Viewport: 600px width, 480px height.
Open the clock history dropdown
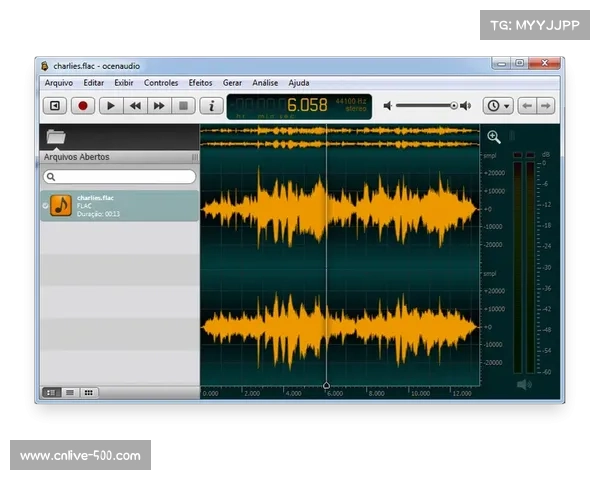tap(497, 105)
